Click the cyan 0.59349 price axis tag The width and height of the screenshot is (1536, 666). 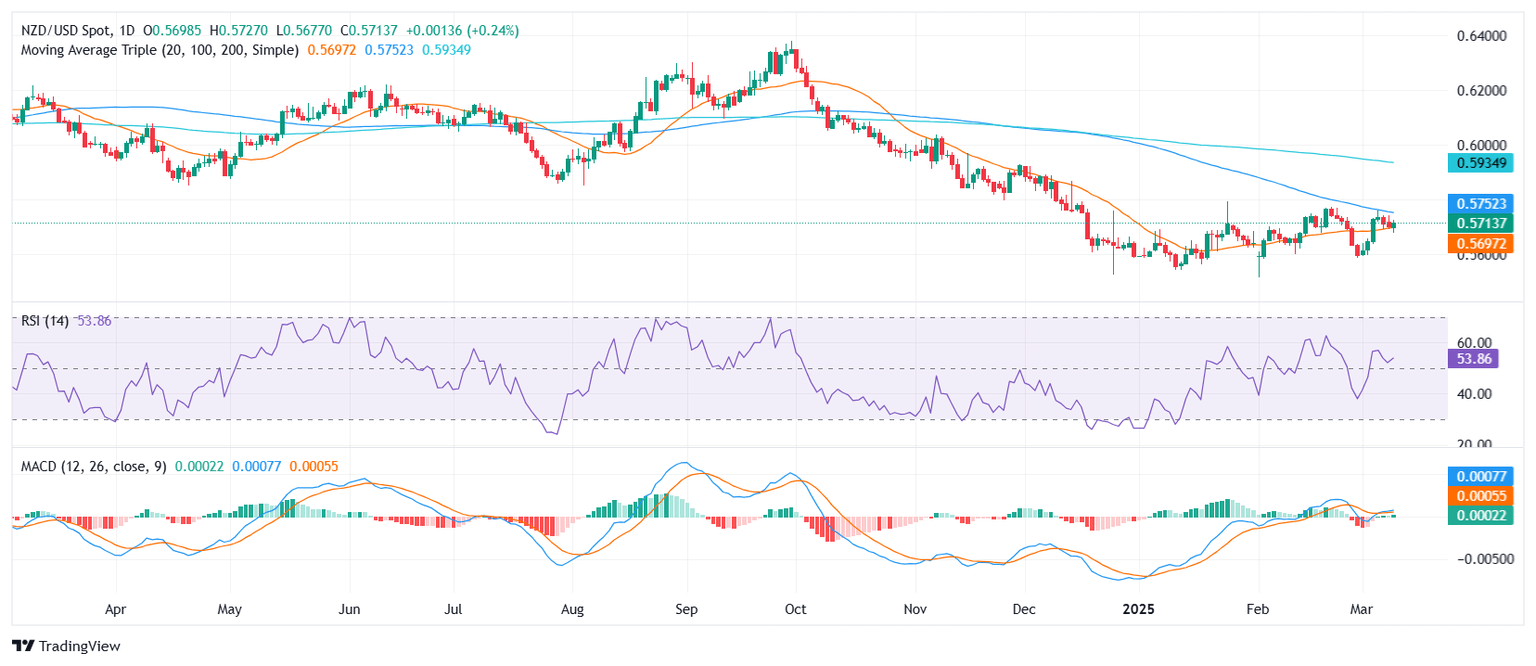(x=1487, y=161)
